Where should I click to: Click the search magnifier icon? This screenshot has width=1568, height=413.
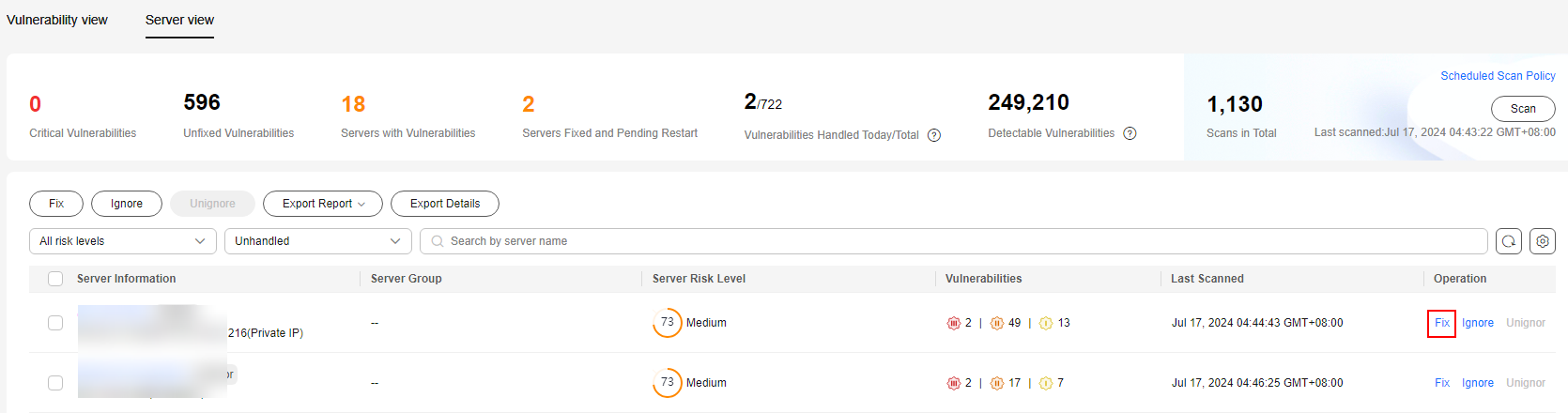[x=438, y=241]
